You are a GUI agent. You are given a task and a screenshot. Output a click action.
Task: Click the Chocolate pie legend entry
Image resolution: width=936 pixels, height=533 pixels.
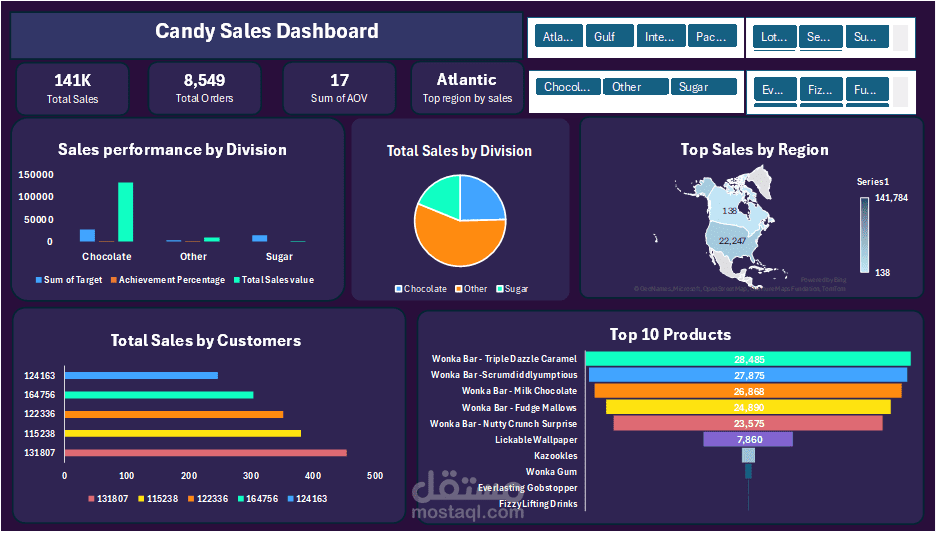click(x=421, y=289)
